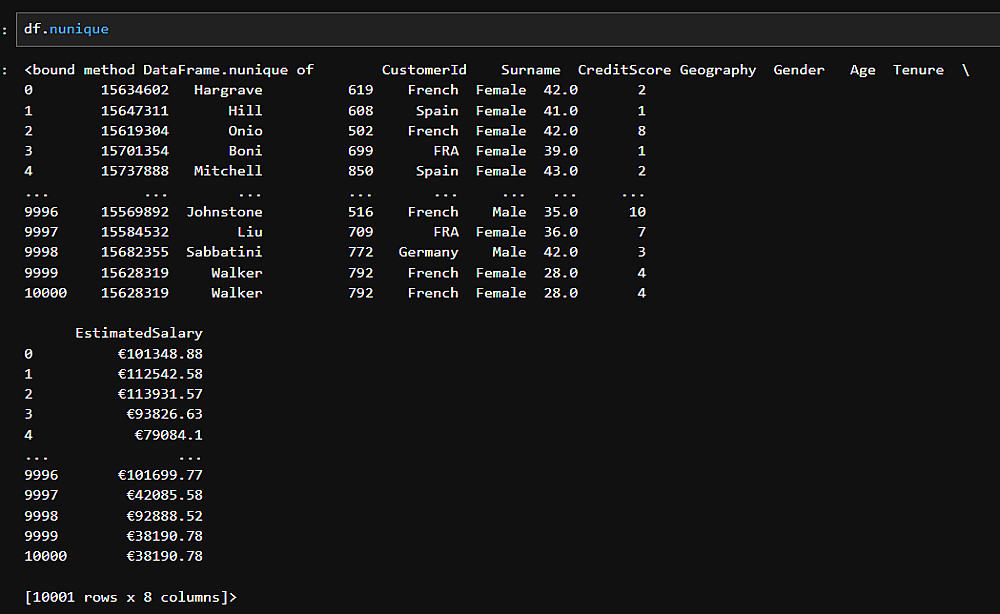Viewport: 1000px width, 614px height.
Task: Click the surname Hargrave
Action: [x=228, y=90]
